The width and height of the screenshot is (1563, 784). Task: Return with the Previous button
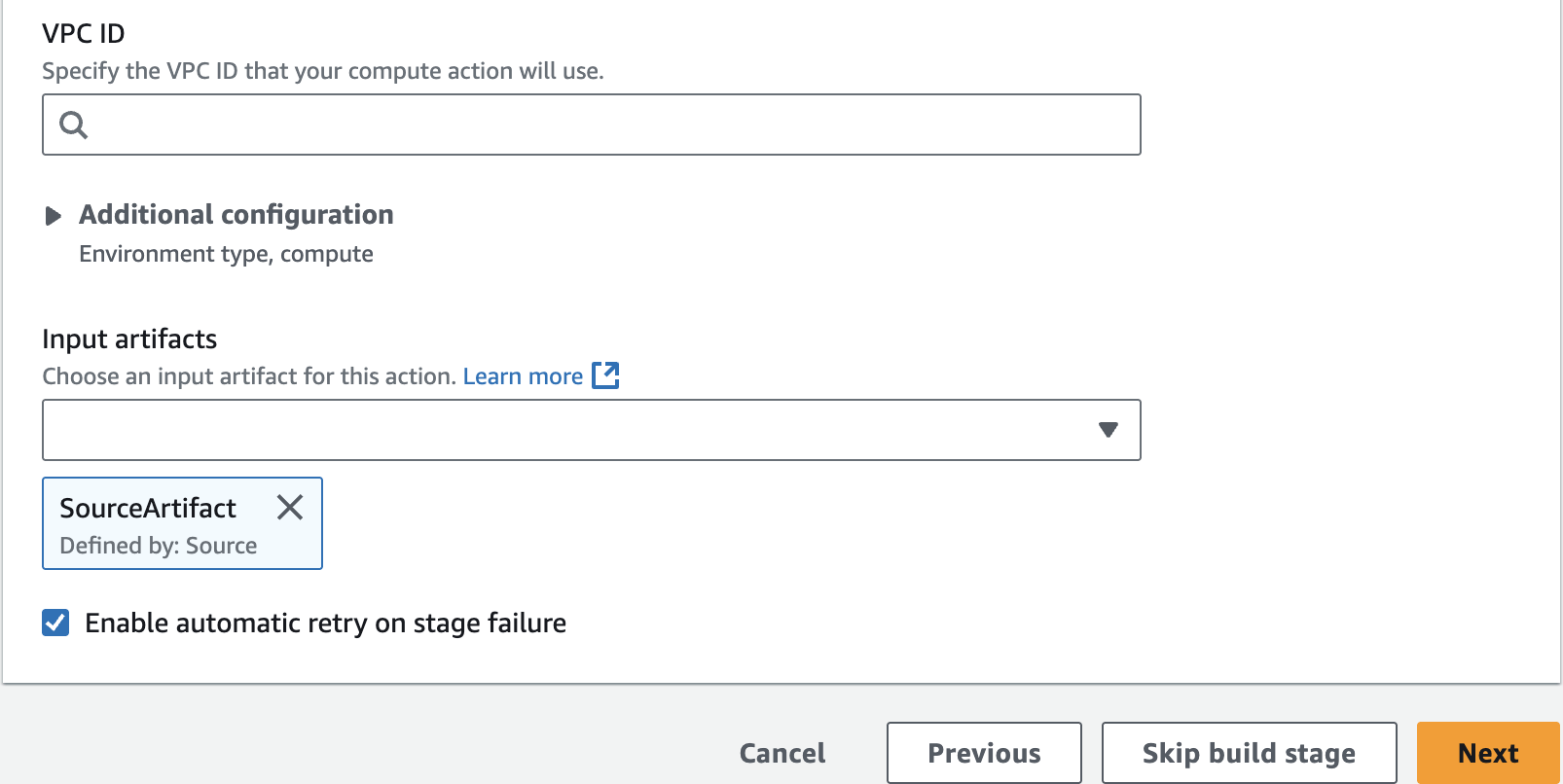coord(984,753)
